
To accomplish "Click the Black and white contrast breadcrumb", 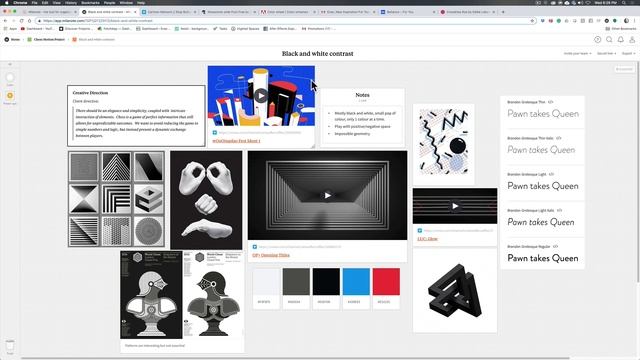I will (93, 40).
